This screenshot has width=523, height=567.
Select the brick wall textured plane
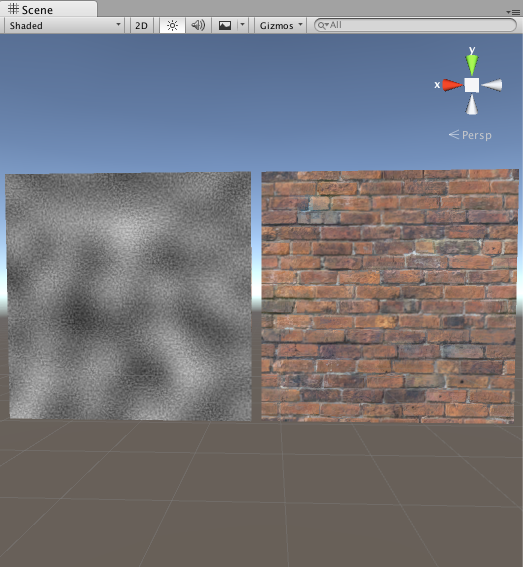[x=390, y=296]
